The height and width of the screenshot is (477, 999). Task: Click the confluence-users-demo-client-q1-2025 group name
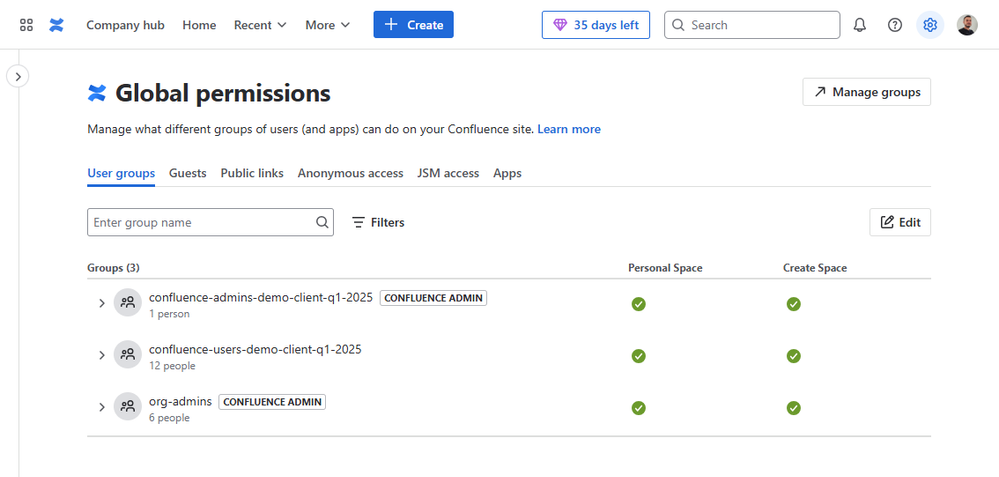point(255,349)
